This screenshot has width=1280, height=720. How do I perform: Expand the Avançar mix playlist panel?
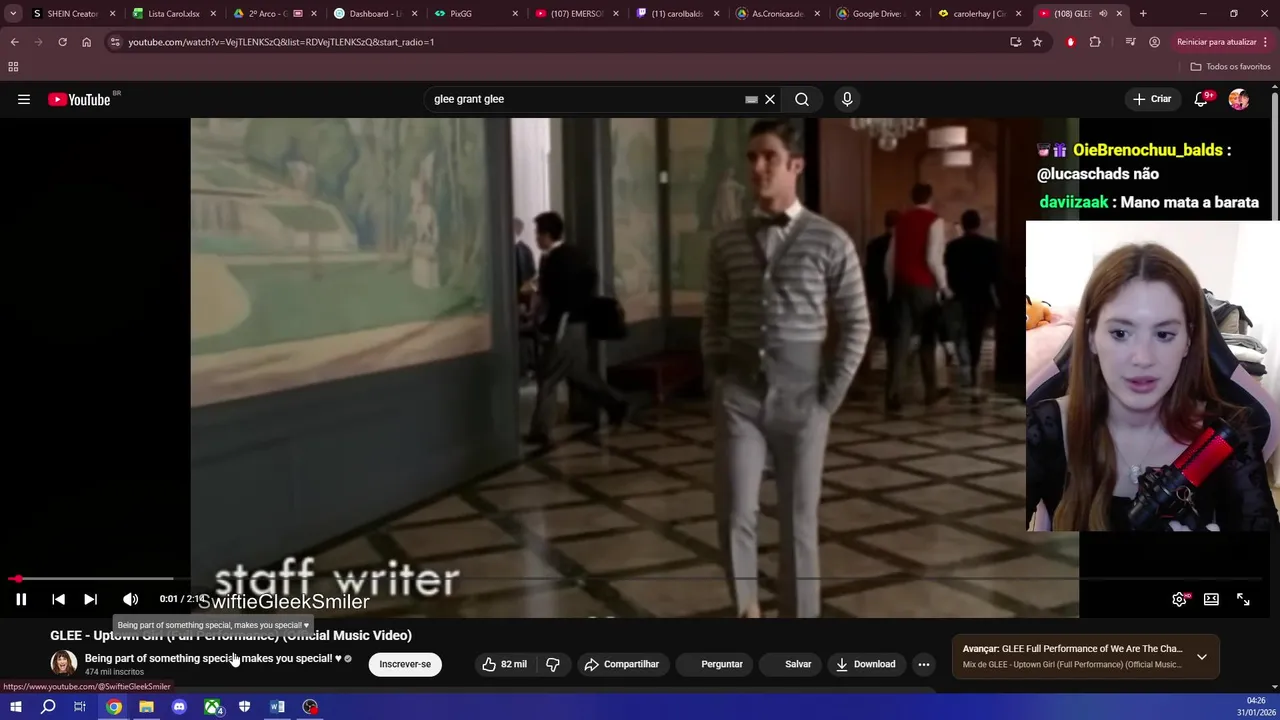[x=1202, y=657]
